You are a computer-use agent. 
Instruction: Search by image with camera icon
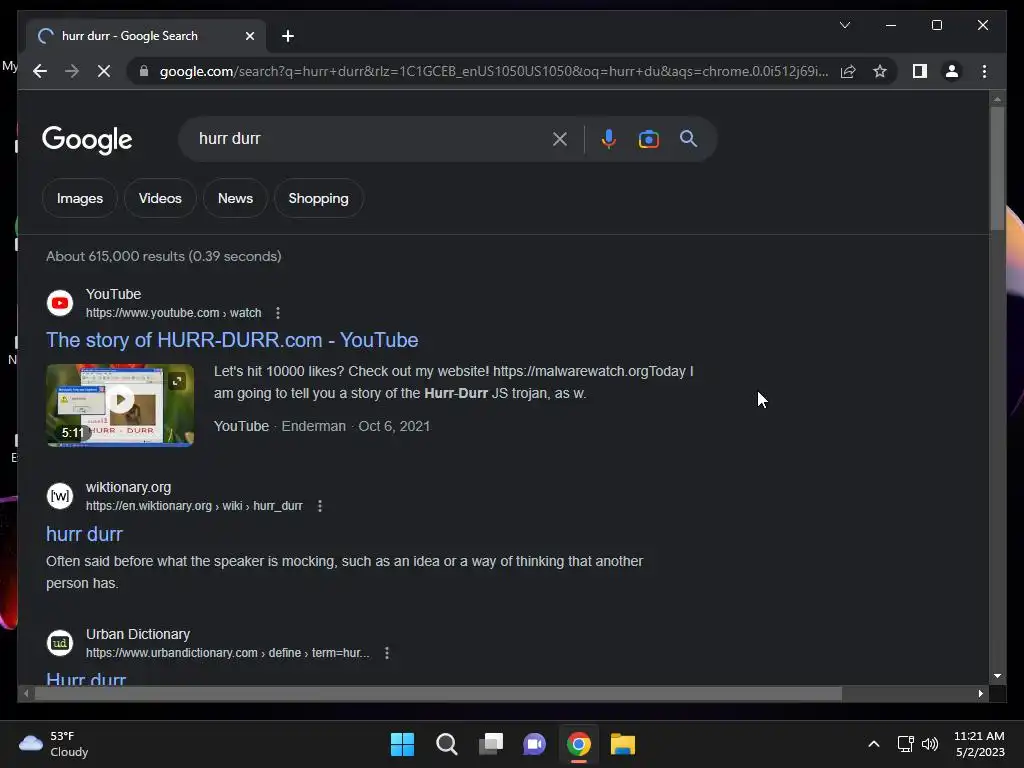[648, 139]
